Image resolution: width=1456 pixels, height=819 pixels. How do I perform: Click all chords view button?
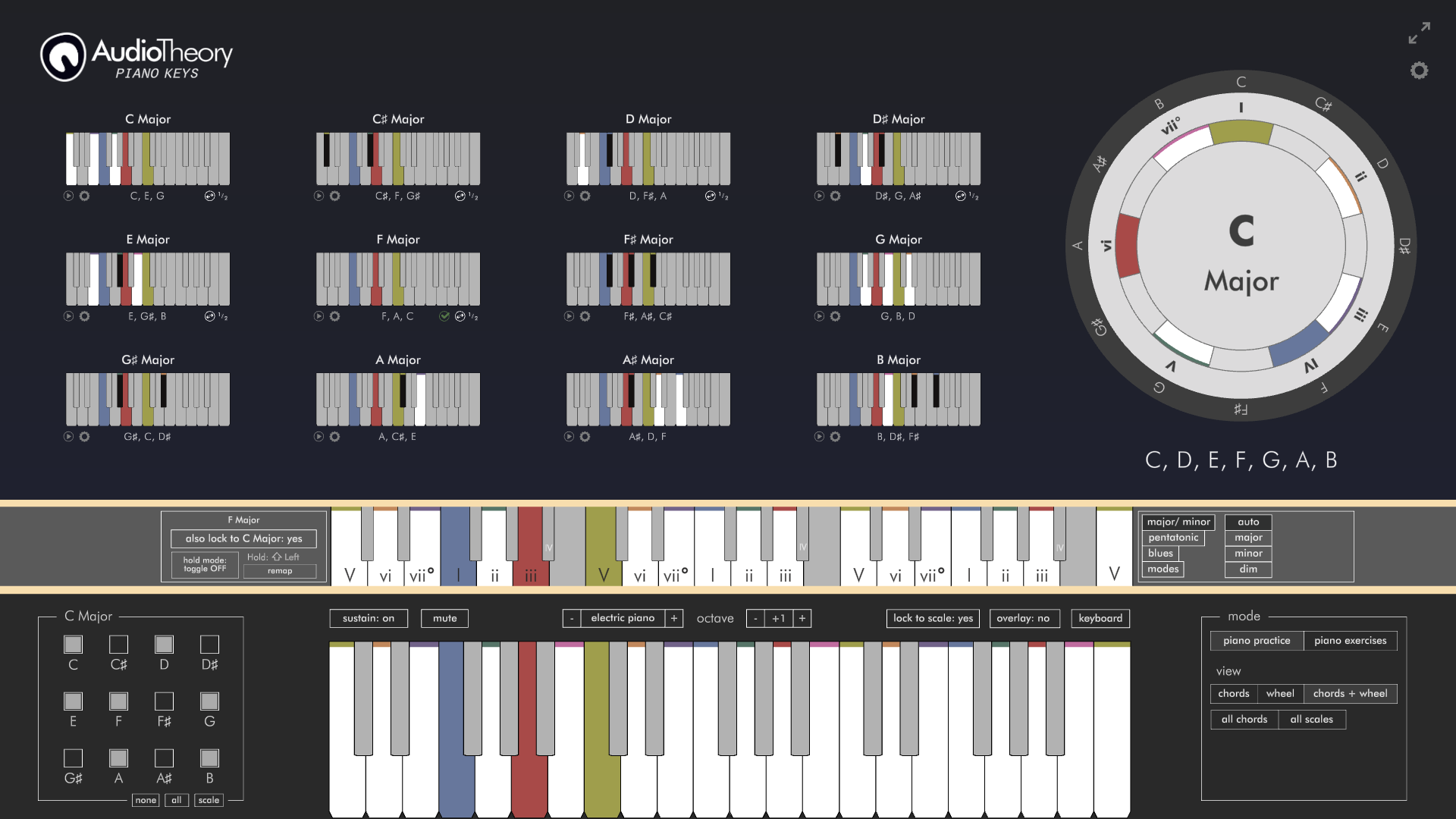tap(1243, 718)
